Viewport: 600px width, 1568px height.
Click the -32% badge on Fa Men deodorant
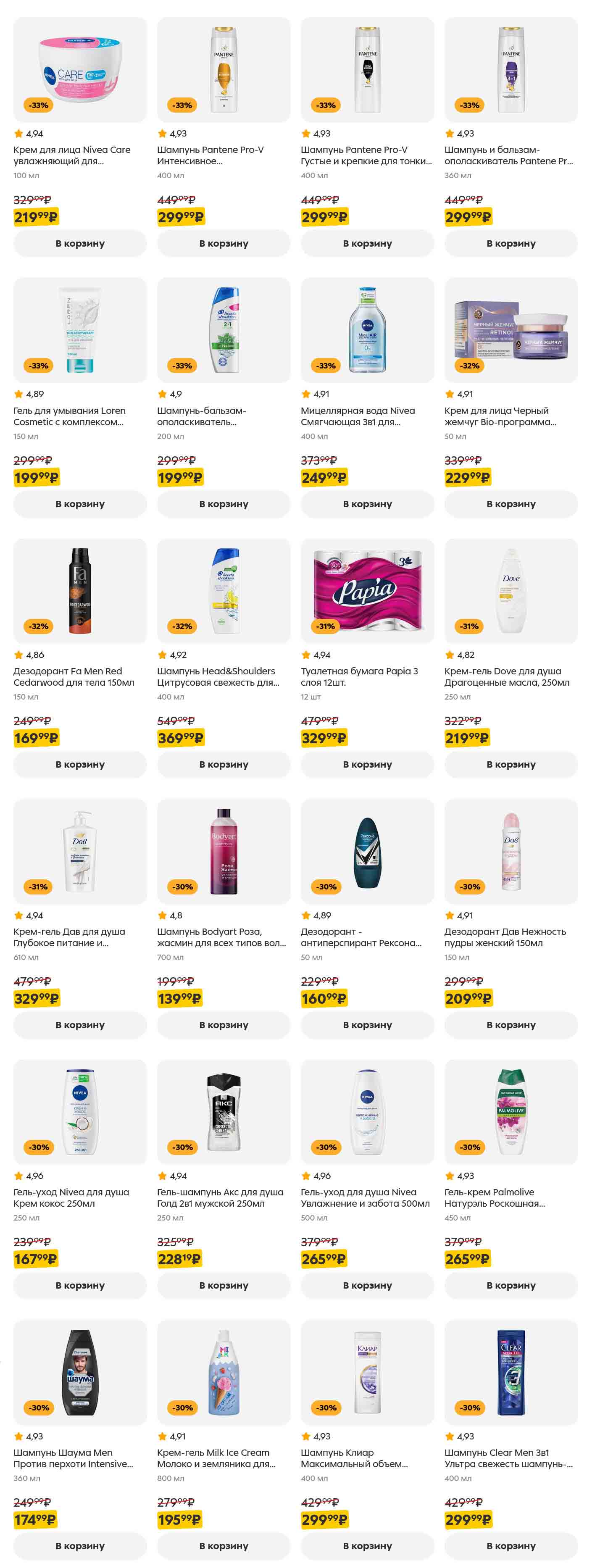click(x=38, y=626)
